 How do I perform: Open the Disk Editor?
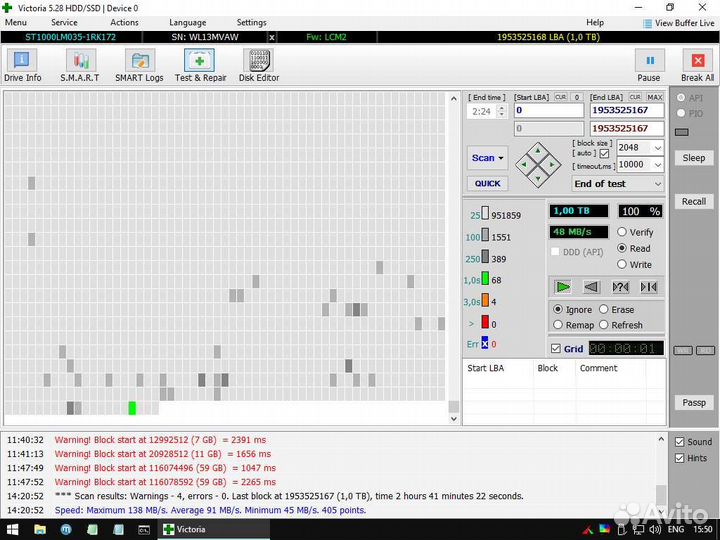click(x=259, y=66)
